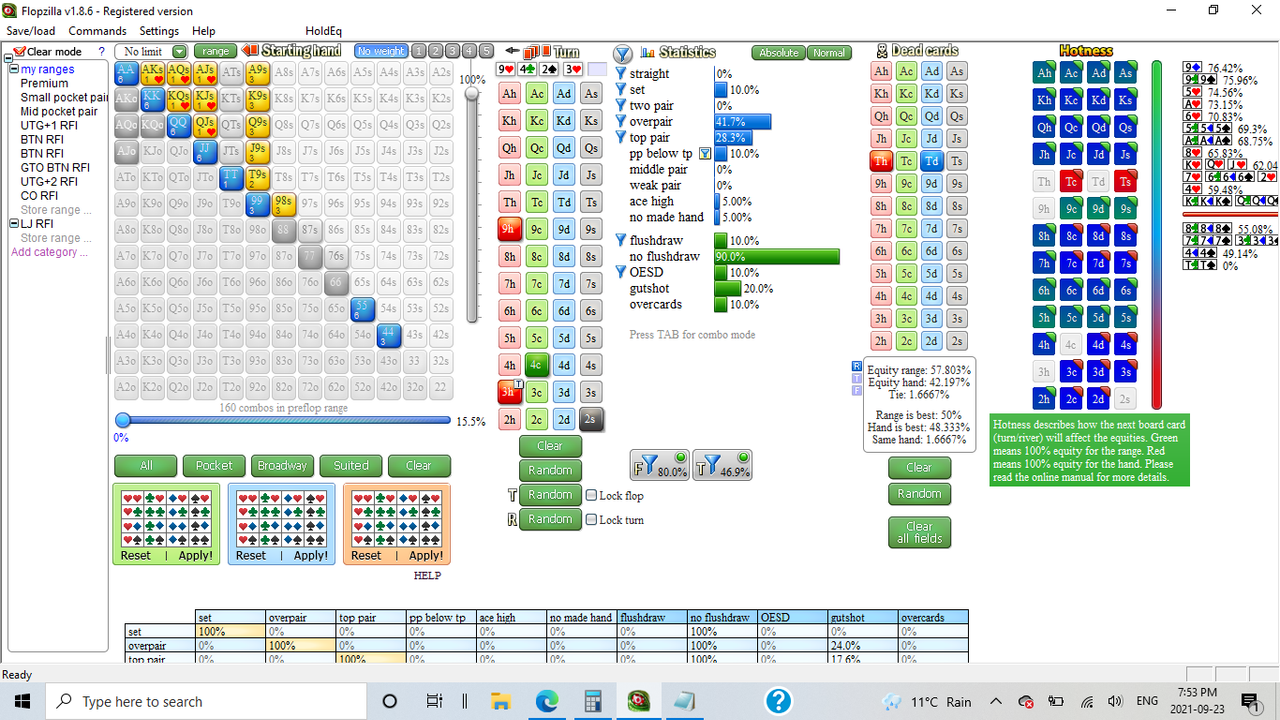Open Flopzilla from the Windows taskbar

click(639, 700)
